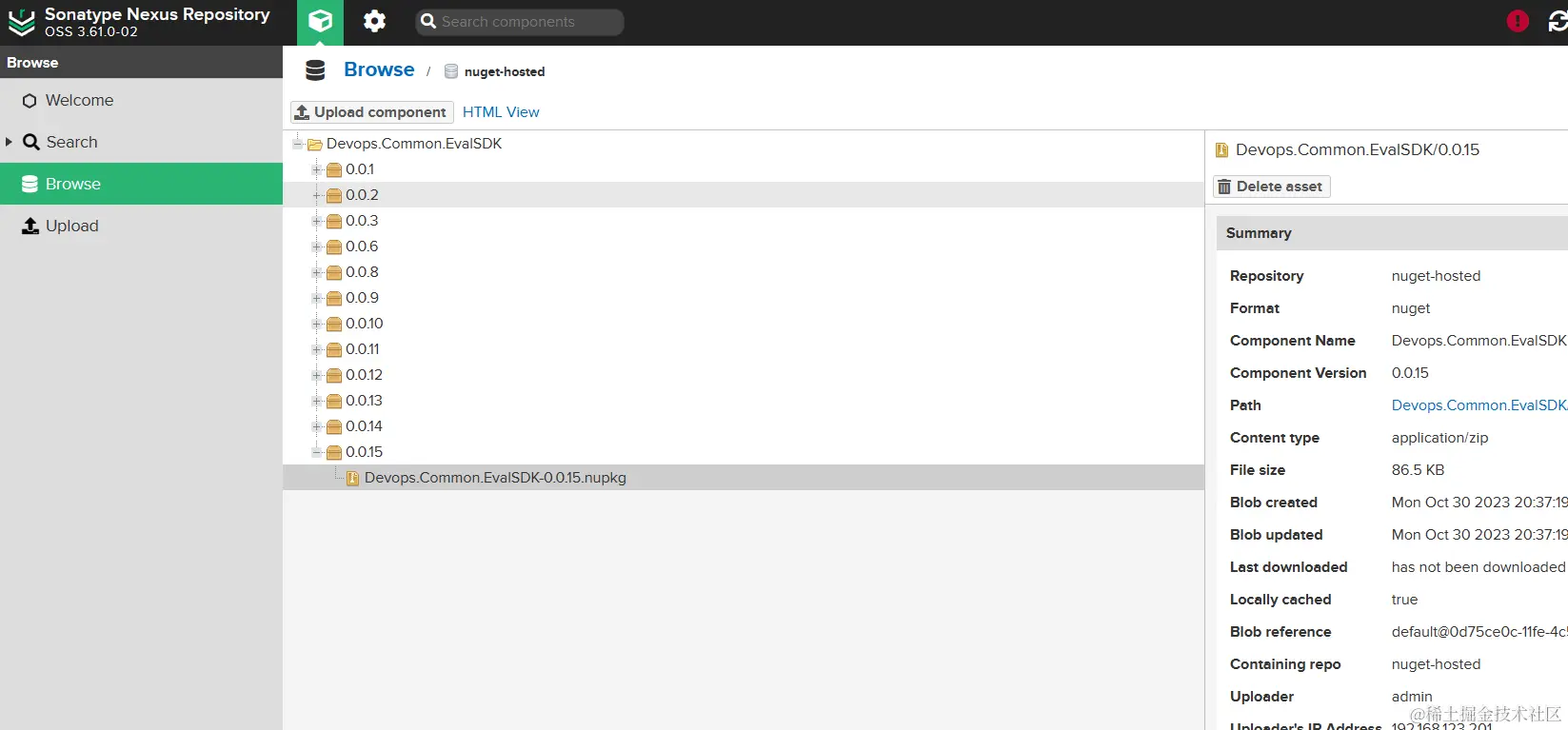The image size is (1568, 730).
Task: Click the nuget-hosted breadcrumb label
Action: pyautogui.click(x=505, y=71)
